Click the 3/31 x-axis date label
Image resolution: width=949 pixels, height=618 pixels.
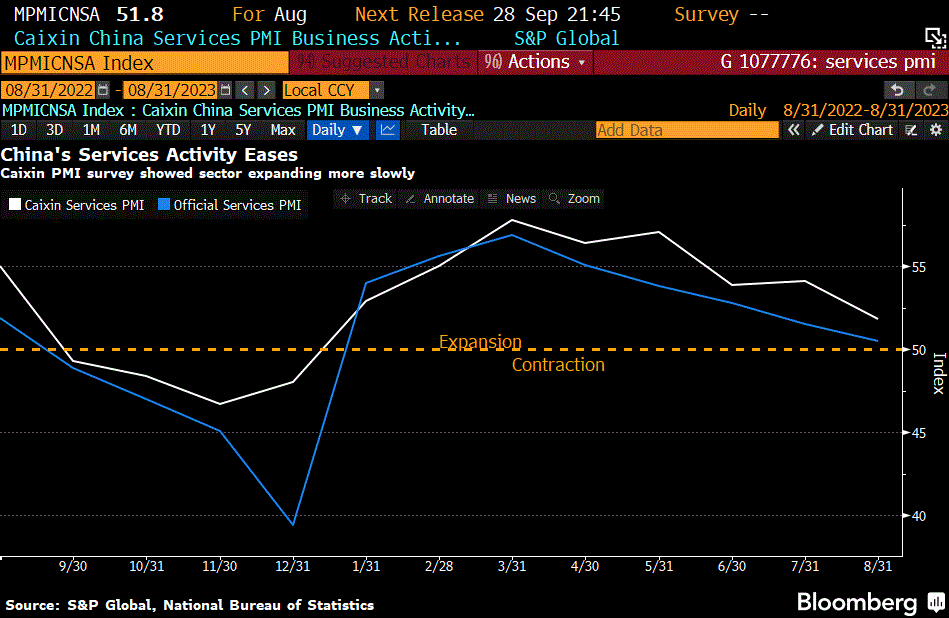click(512, 567)
